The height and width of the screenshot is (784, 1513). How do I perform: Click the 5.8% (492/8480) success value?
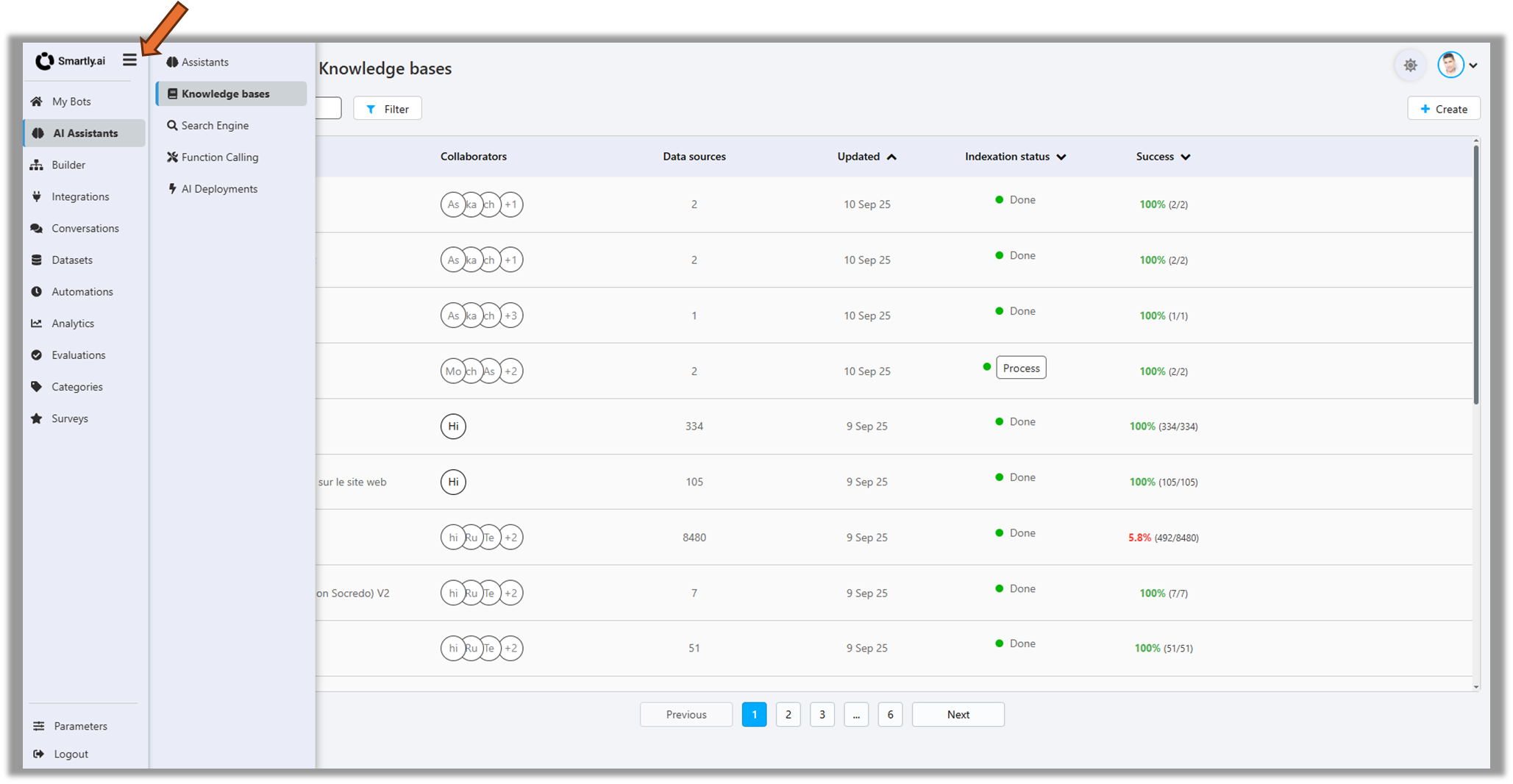(x=1163, y=538)
